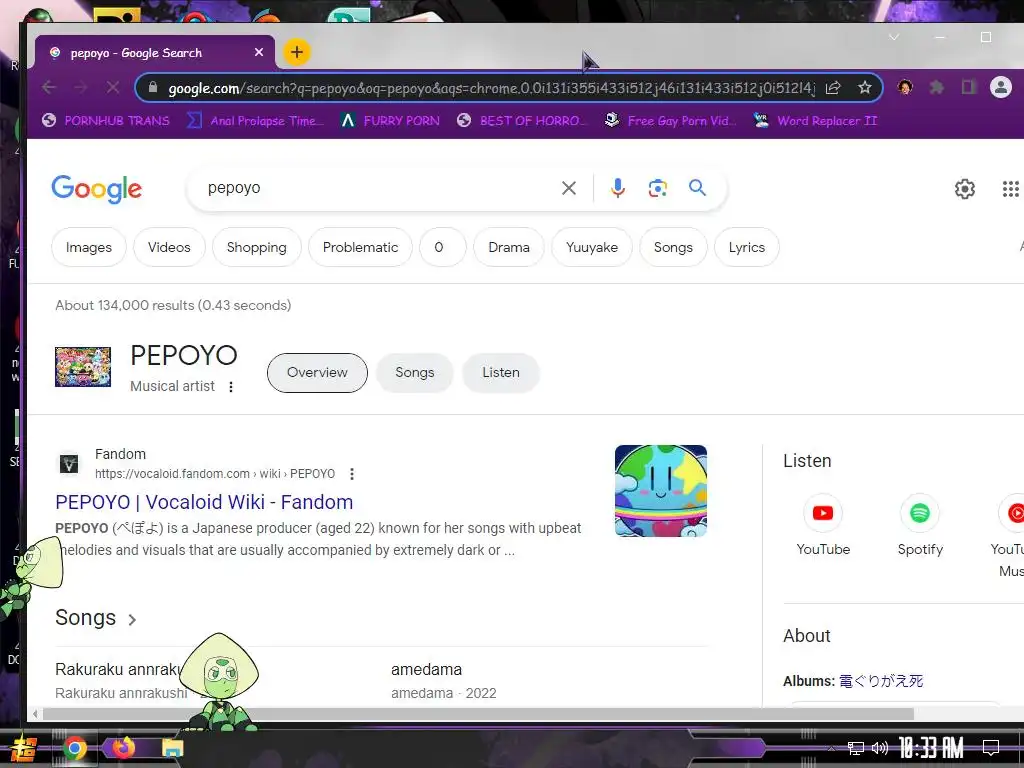
Task: Open PEPOYO | Vocaloid Wiki - Fandom link
Action: (204, 502)
